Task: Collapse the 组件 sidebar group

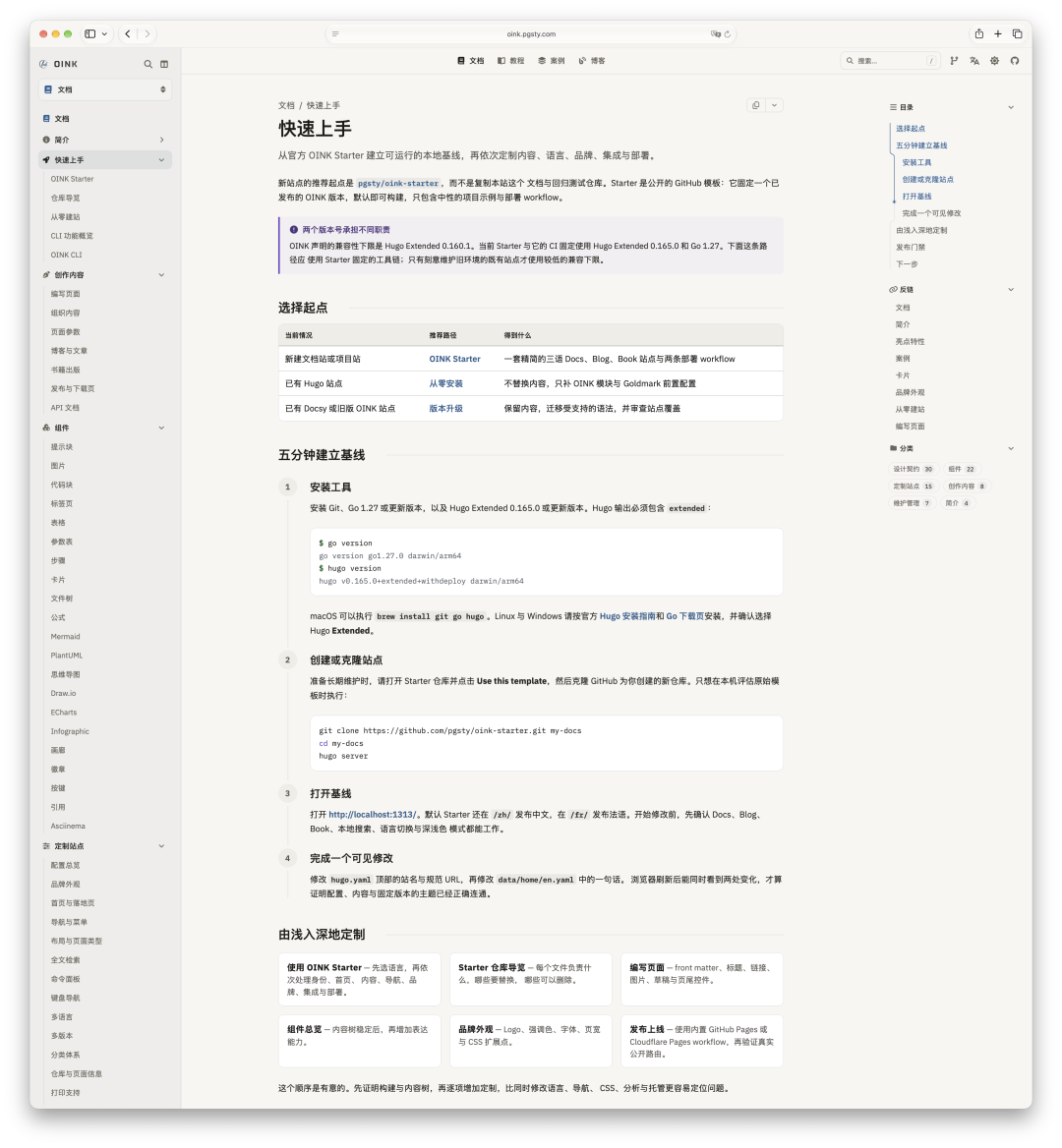Action: pos(162,428)
